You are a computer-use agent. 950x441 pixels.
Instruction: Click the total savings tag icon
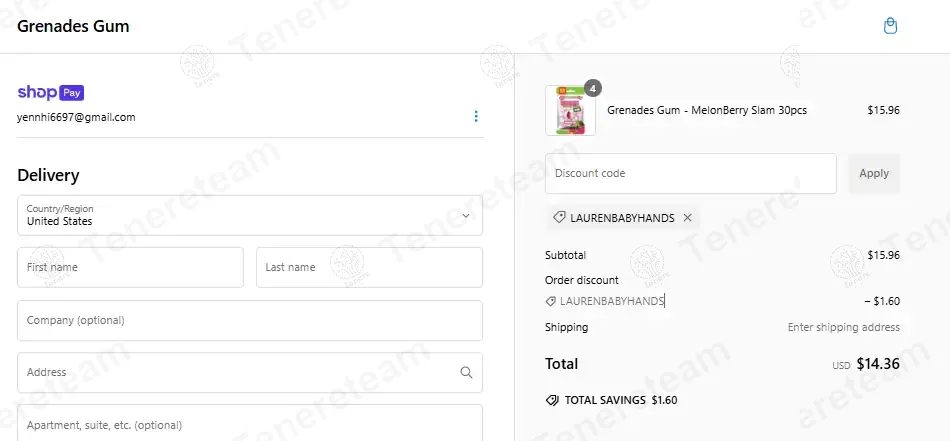click(x=552, y=400)
